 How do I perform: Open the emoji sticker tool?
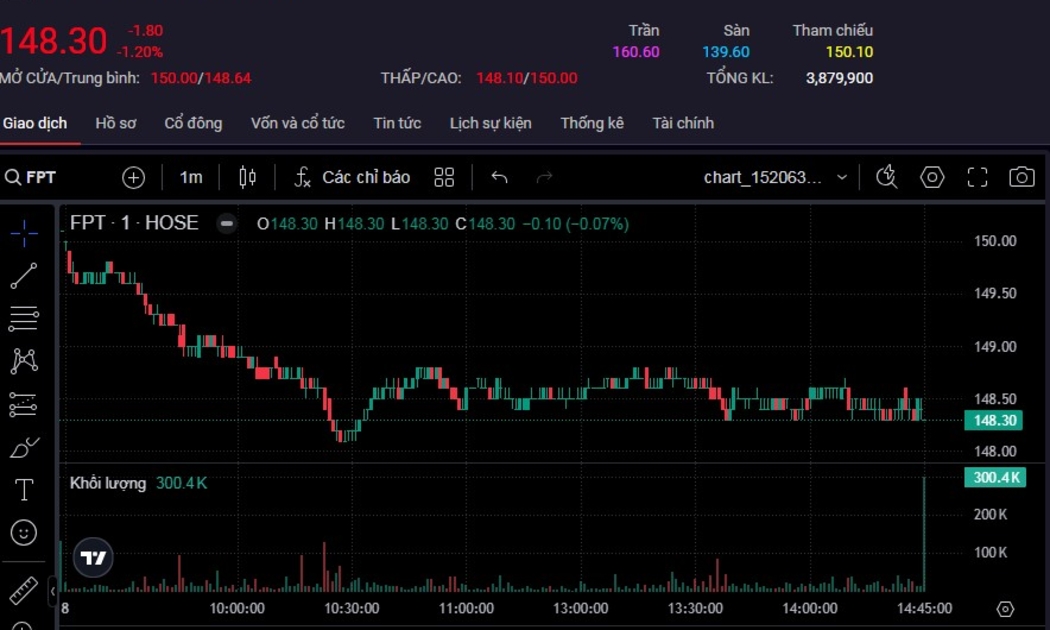[24, 532]
